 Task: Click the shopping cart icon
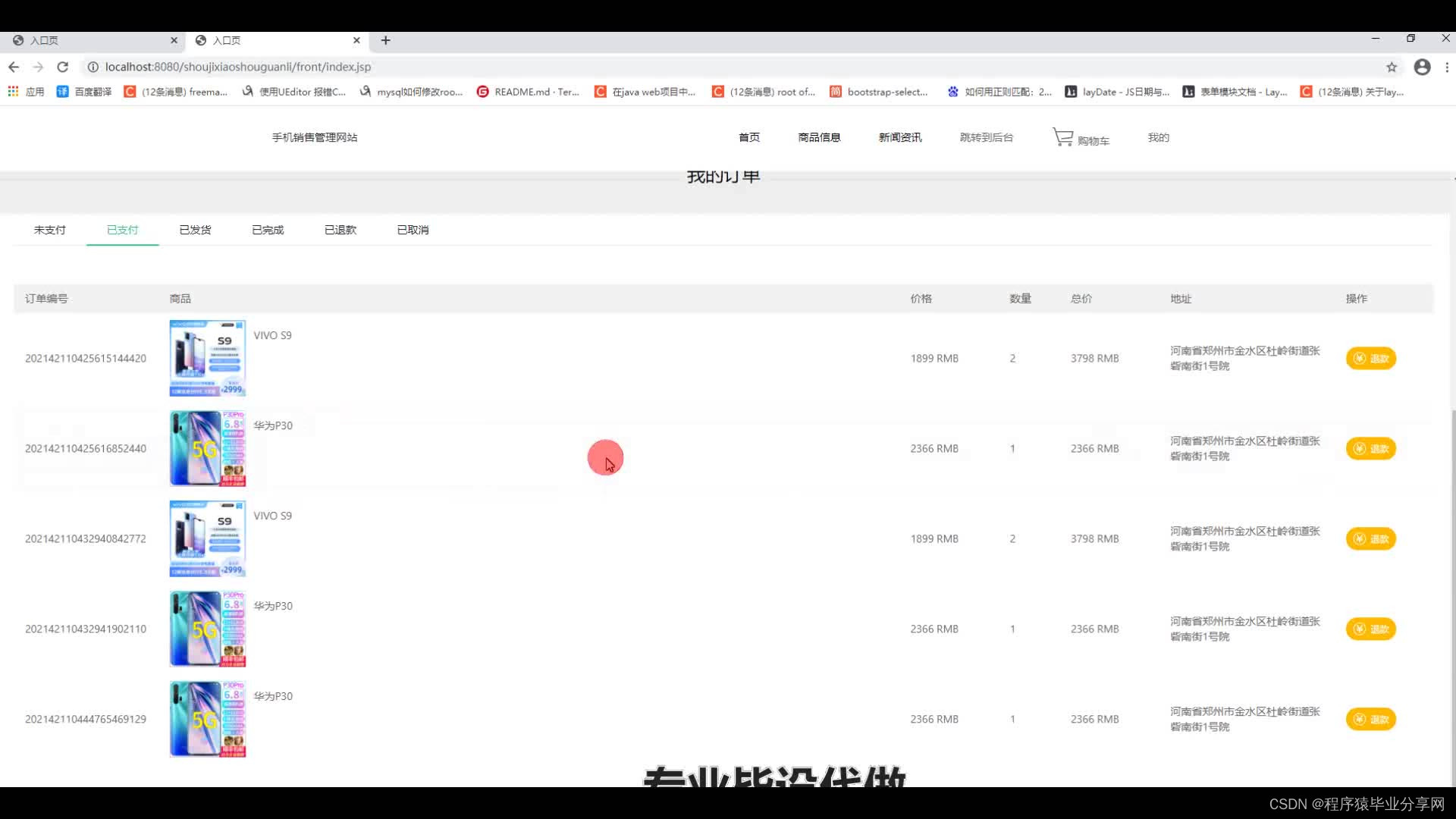pyautogui.click(x=1062, y=137)
